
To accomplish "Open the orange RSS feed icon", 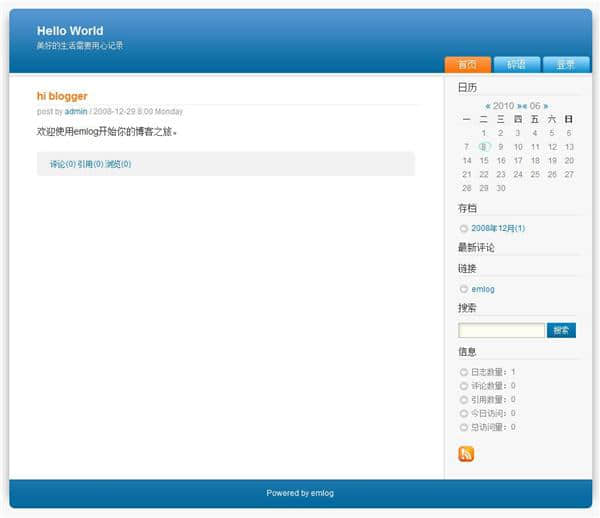I will tap(466, 454).
